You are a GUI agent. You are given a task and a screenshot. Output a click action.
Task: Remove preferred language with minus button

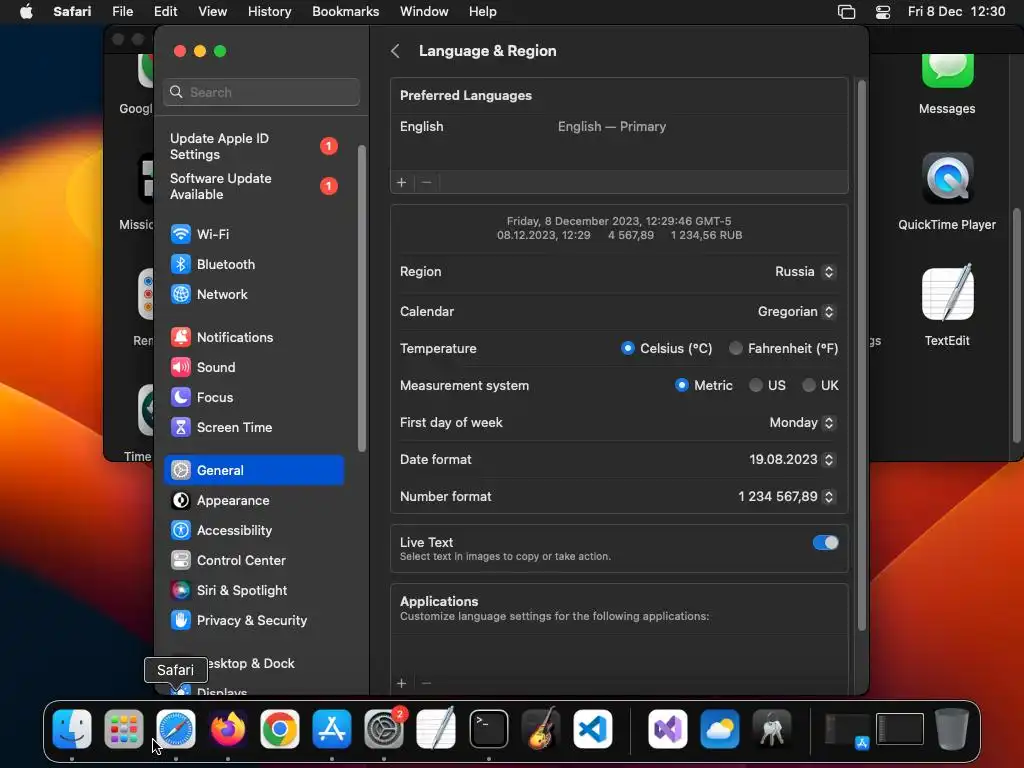click(426, 182)
